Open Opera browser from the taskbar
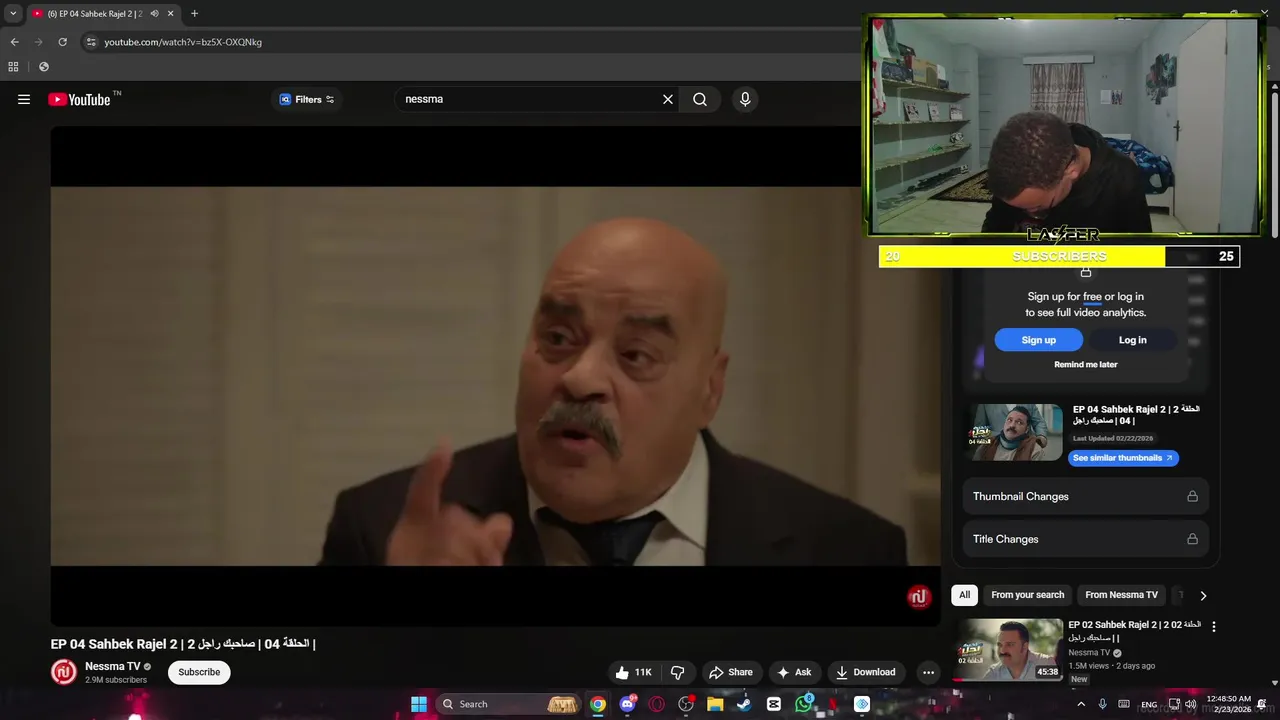 click(657, 704)
